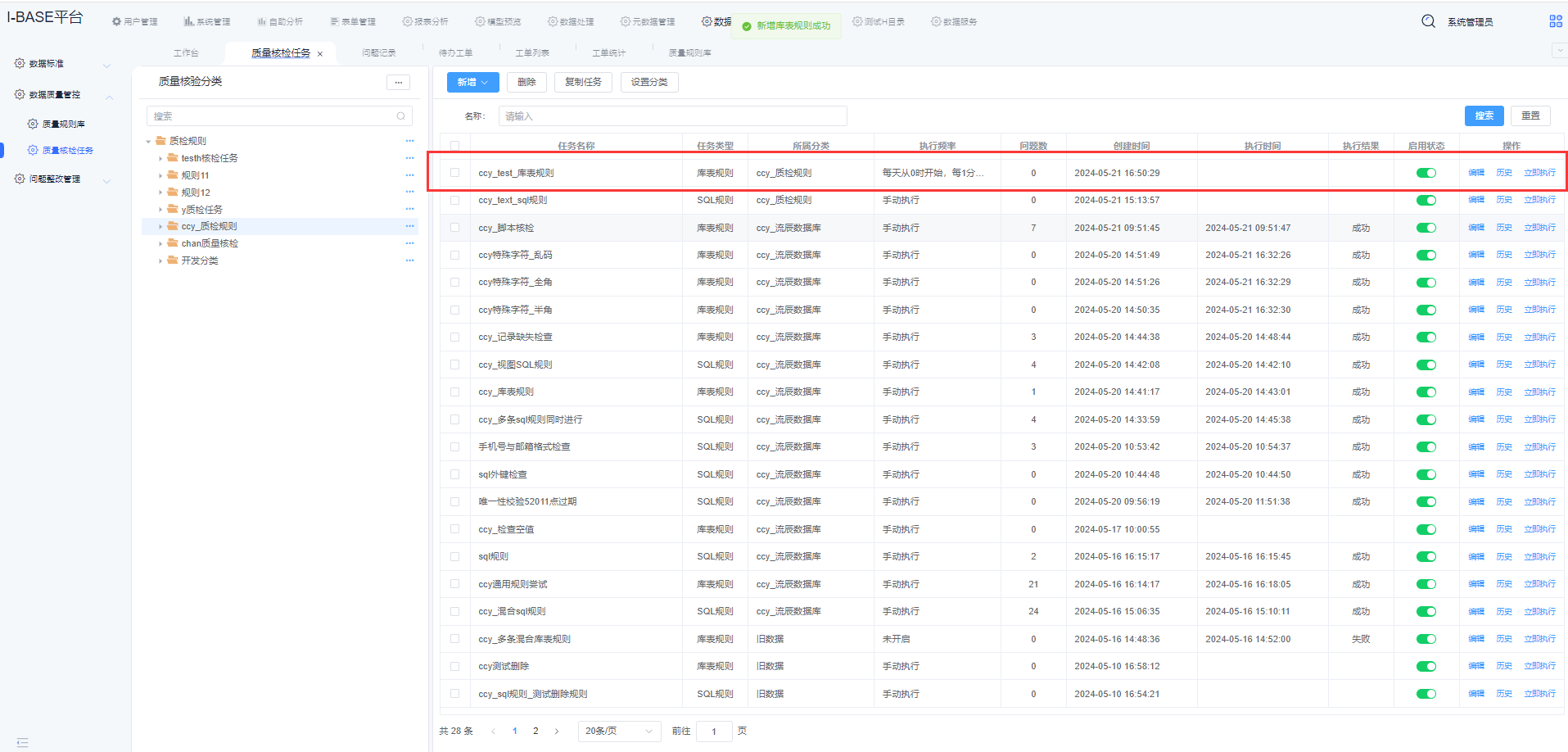Expand the testh核检任务 tree node arrow
1568x752 pixels.
(x=160, y=158)
